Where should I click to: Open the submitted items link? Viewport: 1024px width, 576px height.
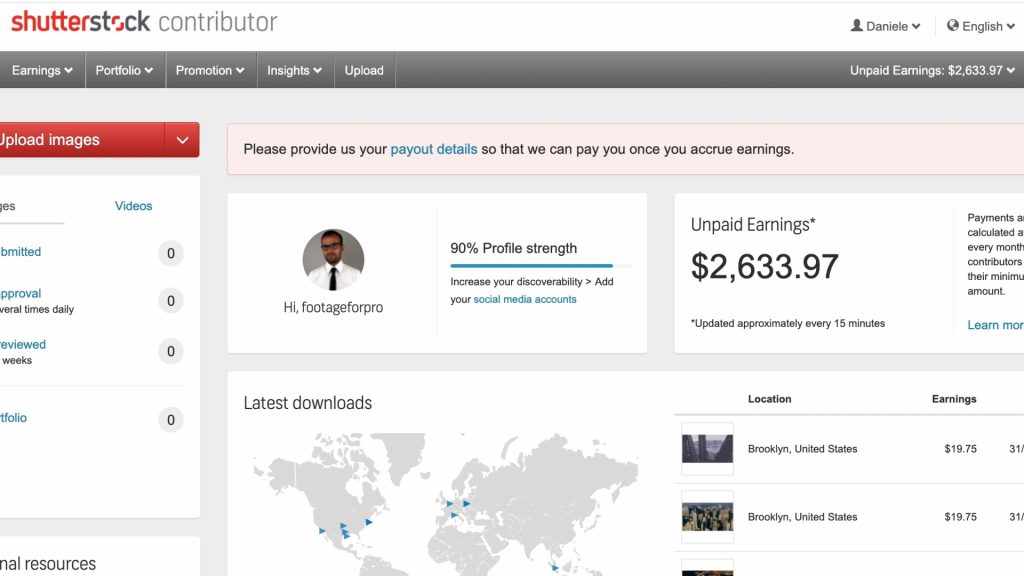pyautogui.click(x=20, y=251)
